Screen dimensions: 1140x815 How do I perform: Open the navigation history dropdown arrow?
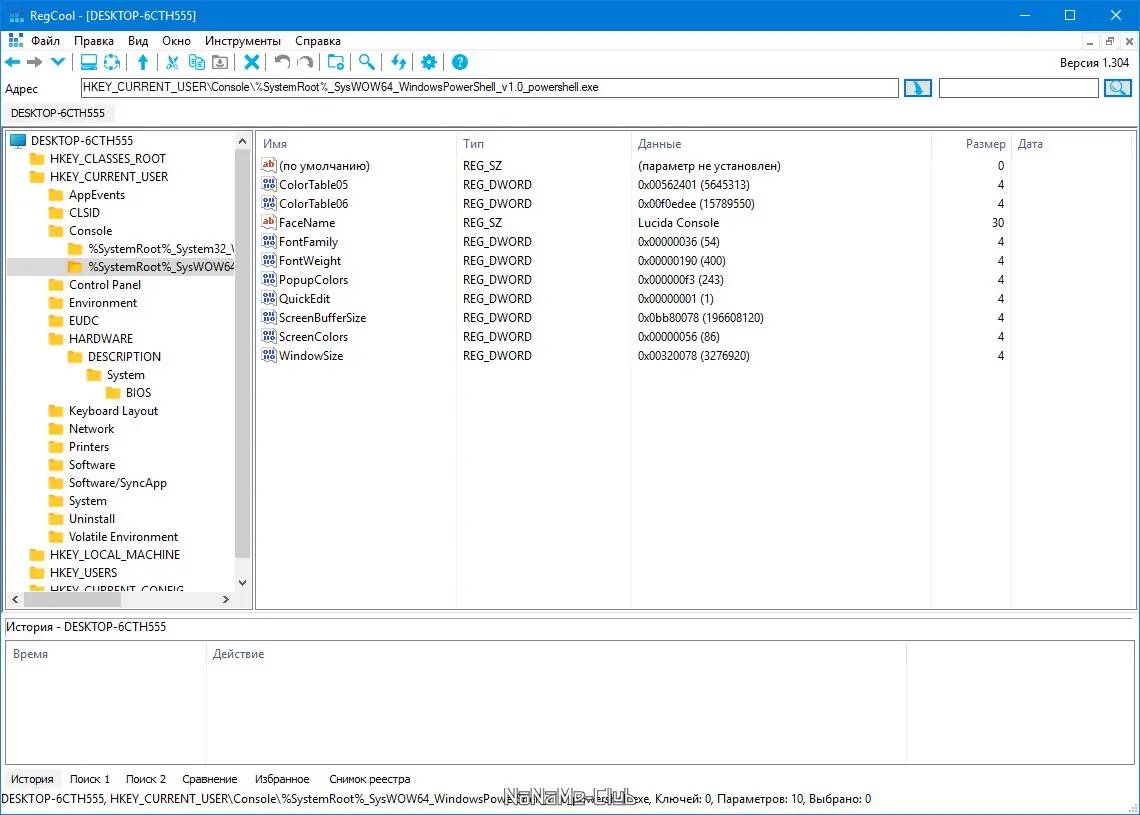tap(57, 63)
